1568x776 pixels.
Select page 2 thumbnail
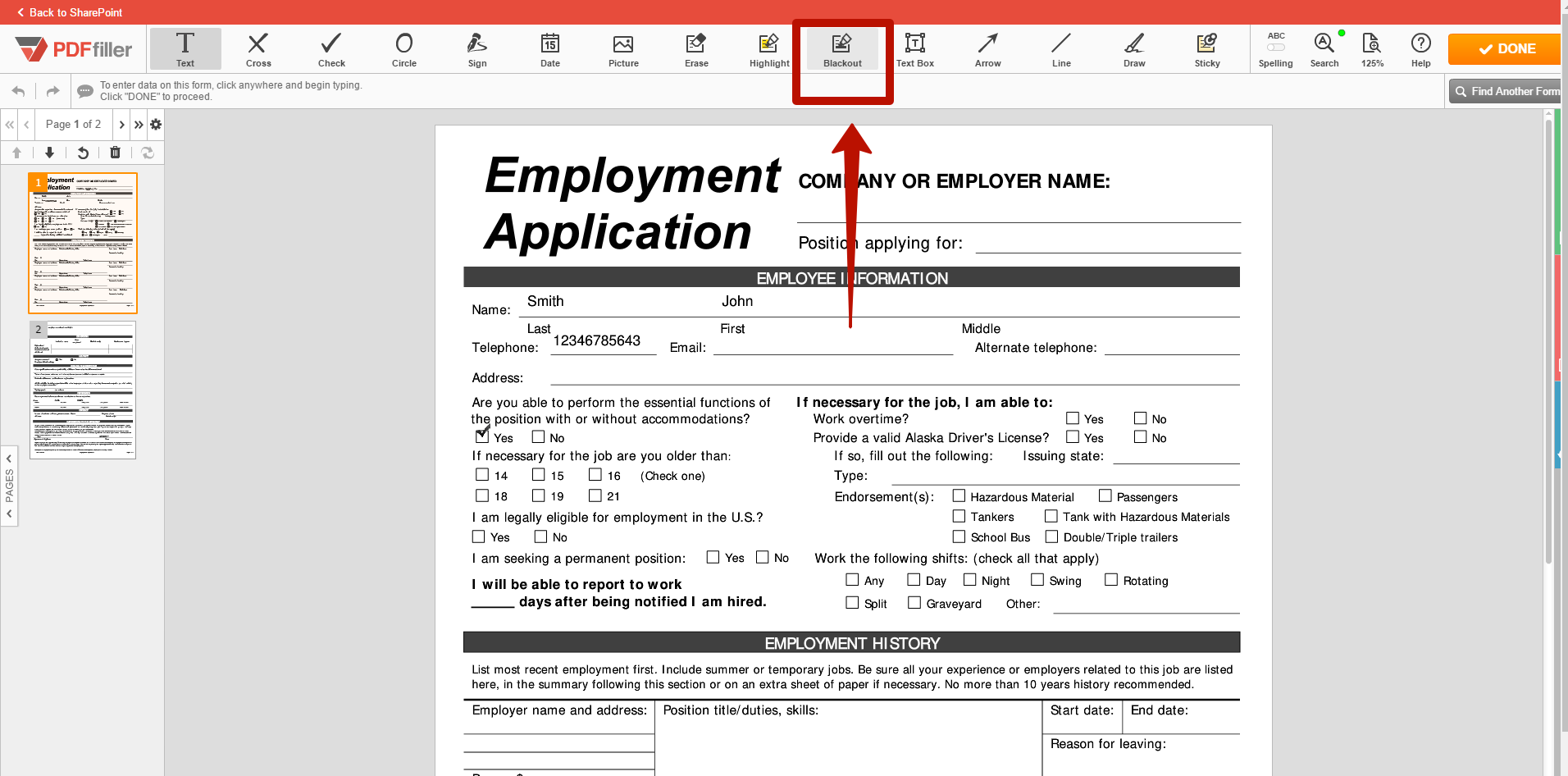tap(83, 390)
